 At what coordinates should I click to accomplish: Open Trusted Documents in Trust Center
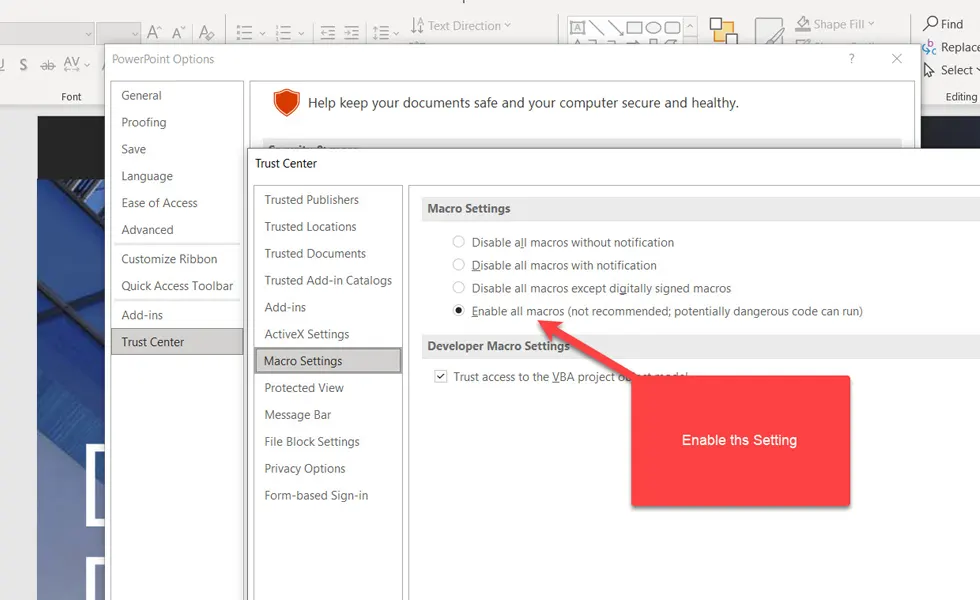coord(328,254)
